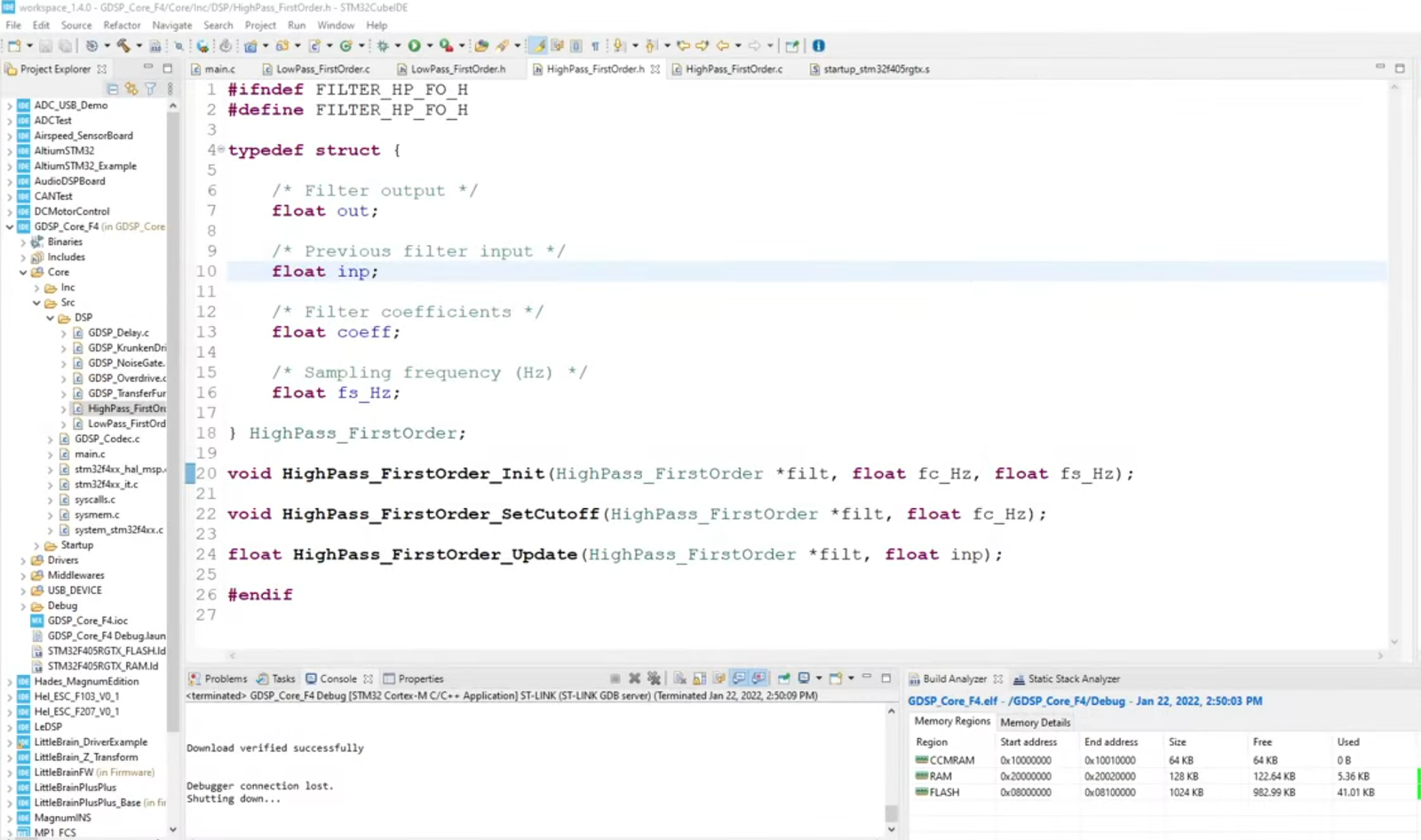Viewport: 1421px width, 840px height.
Task: Click the Project Explorer filter icon
Action: point(150,89)
